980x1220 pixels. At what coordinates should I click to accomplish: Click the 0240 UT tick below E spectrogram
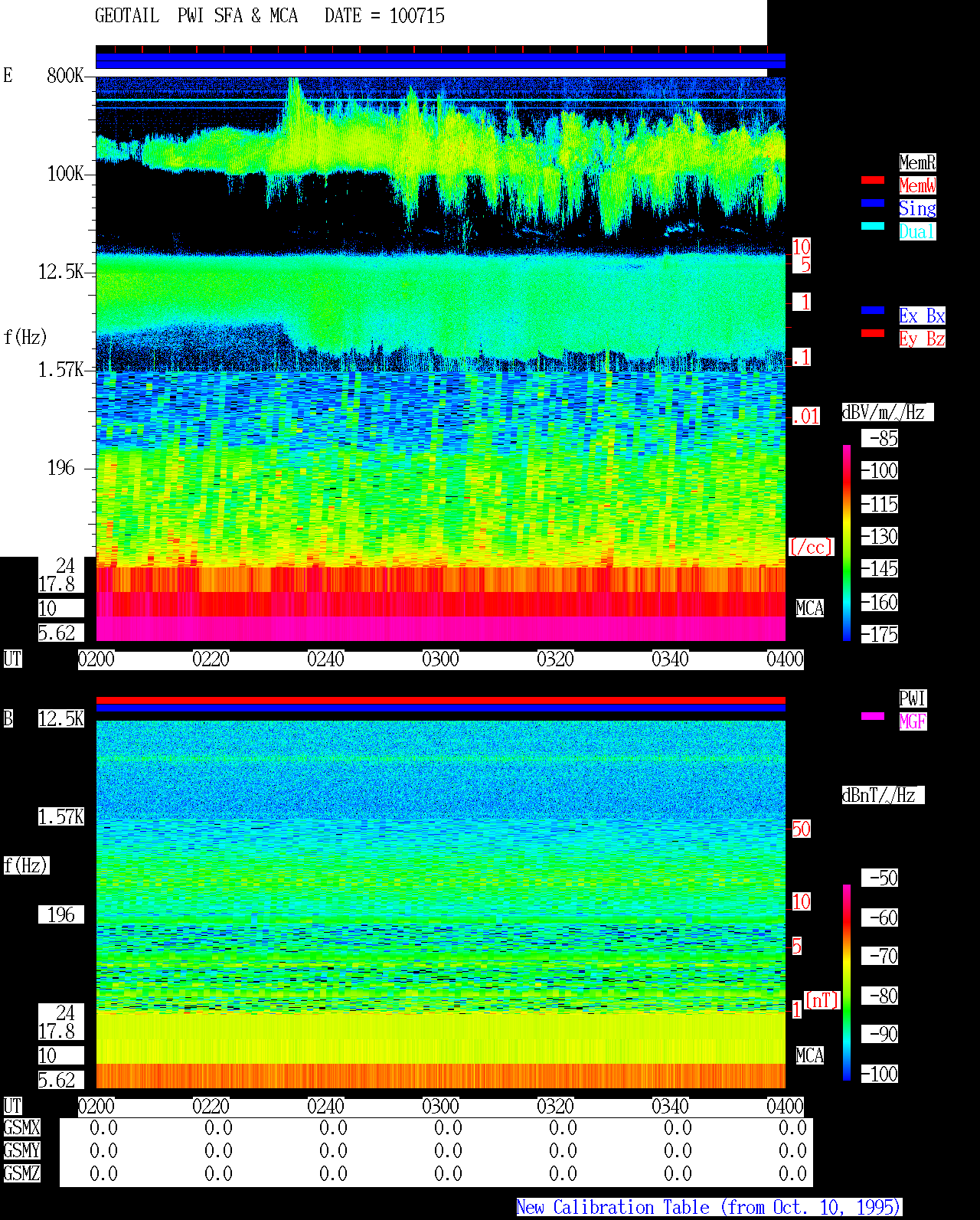pos(325,659)
